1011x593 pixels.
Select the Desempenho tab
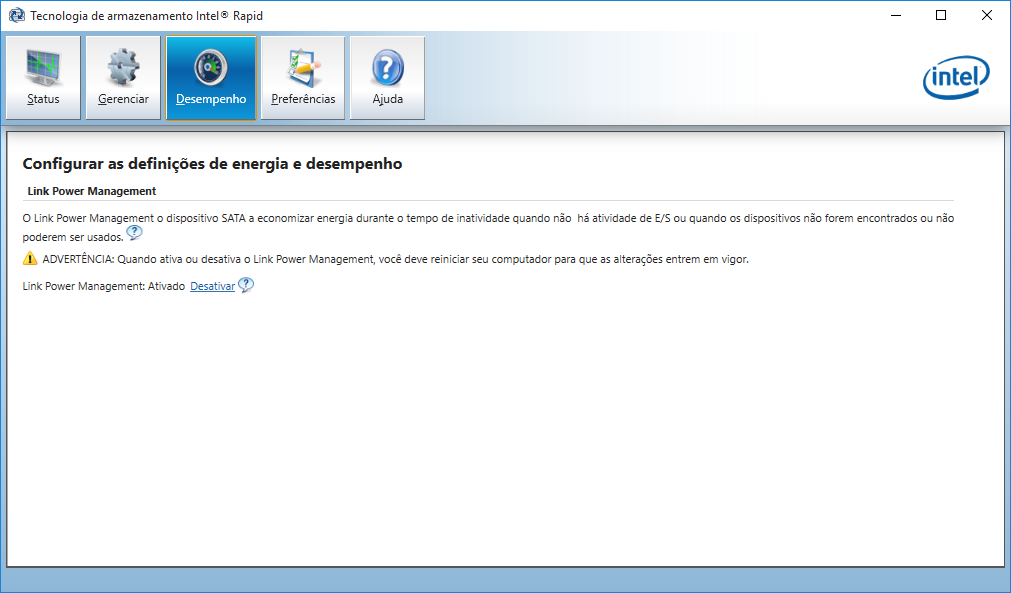211,78
